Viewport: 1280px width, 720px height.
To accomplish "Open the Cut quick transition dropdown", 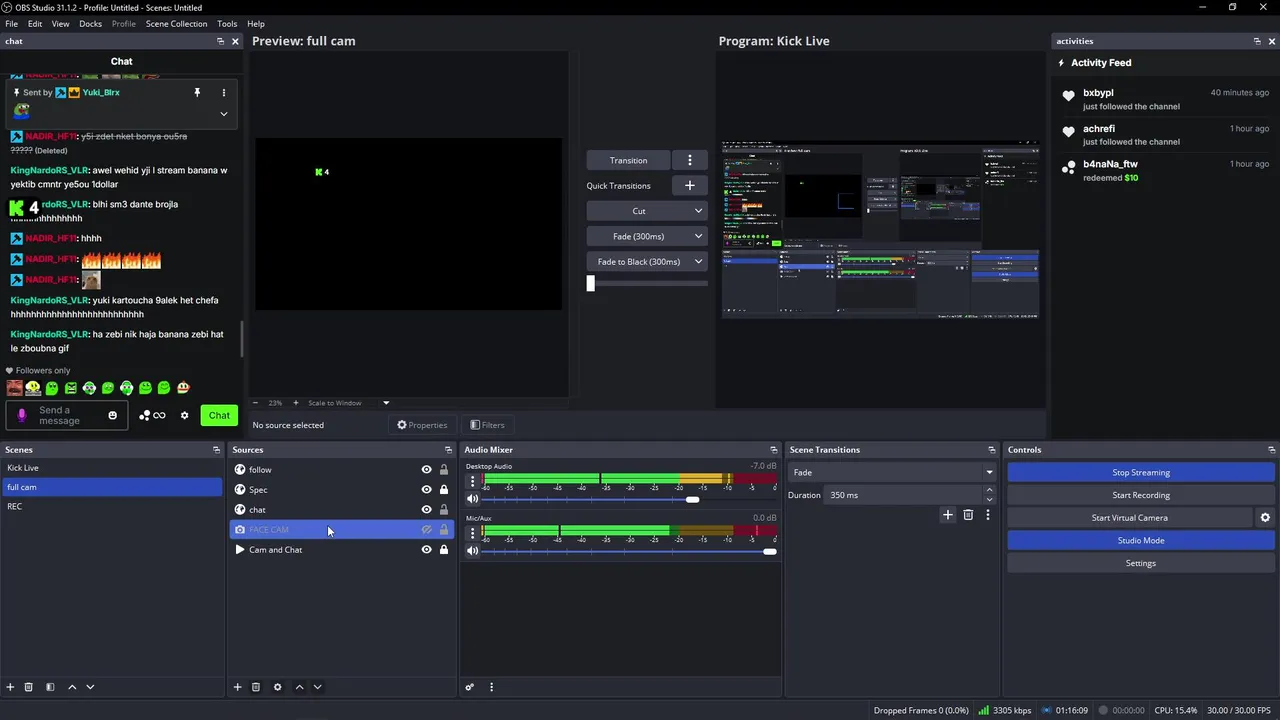I will click(x=647, y=211).
